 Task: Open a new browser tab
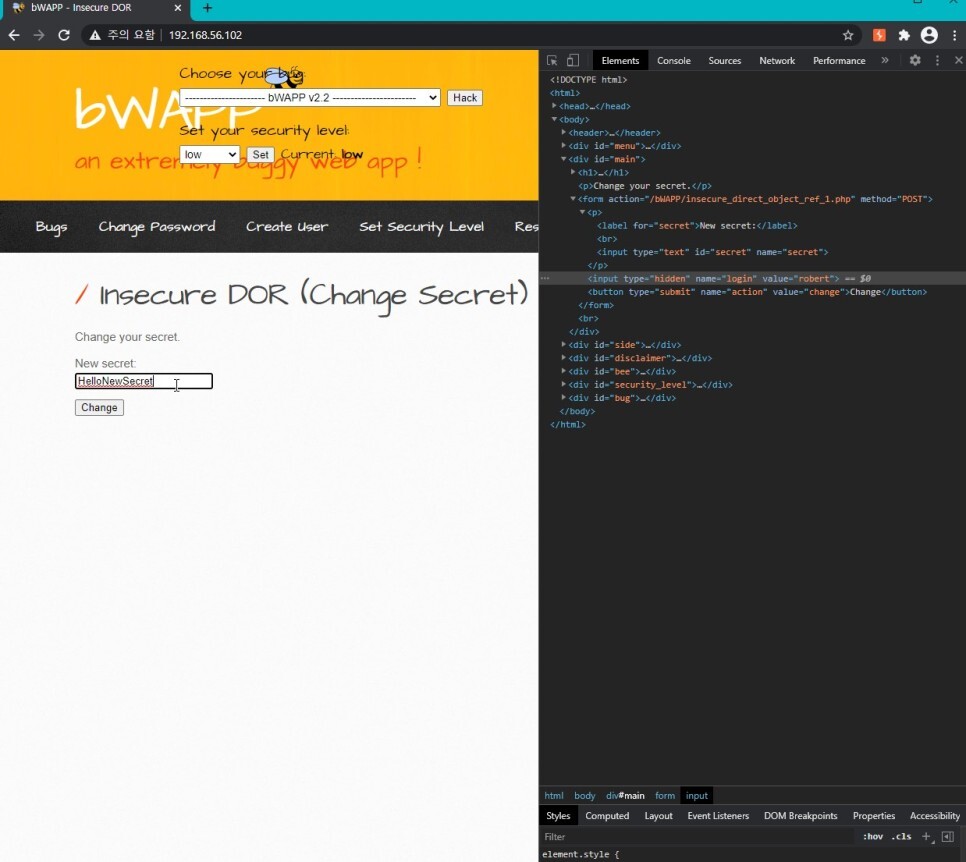click(x=208, y=8)
